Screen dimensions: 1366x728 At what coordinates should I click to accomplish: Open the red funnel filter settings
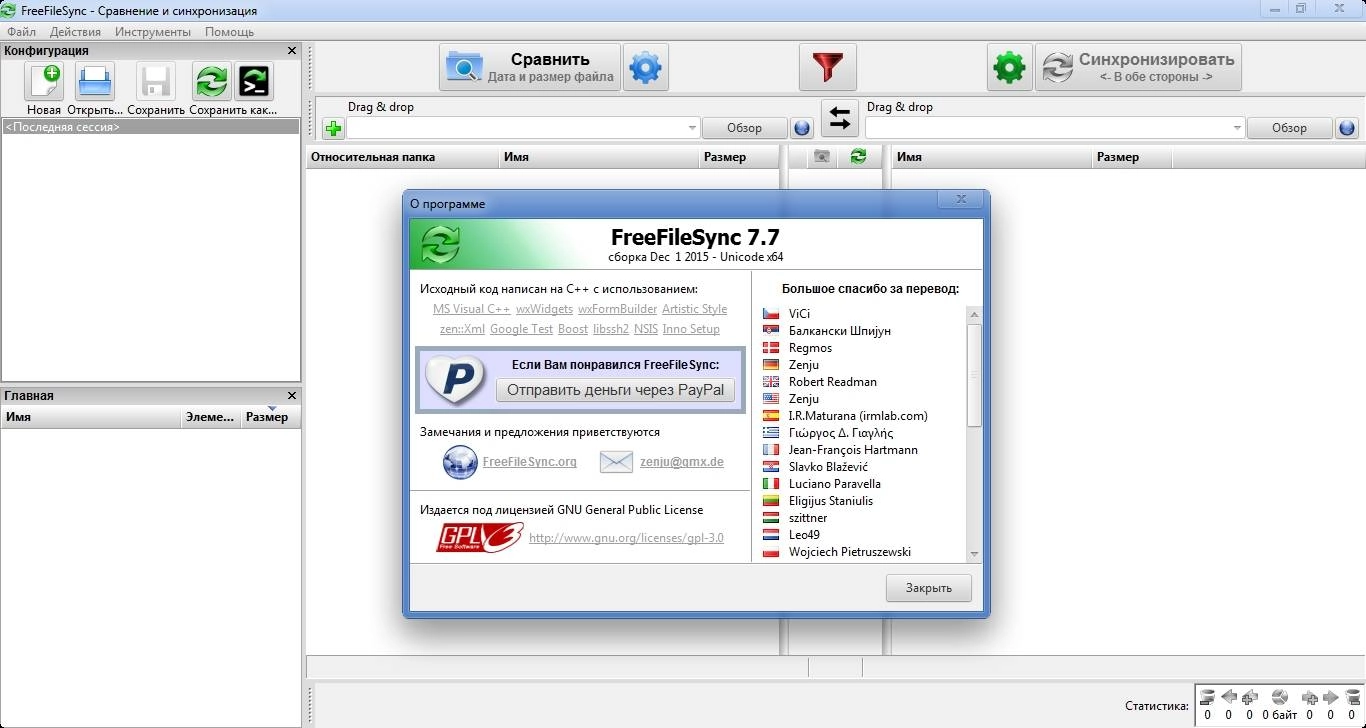tap(827, 67)
